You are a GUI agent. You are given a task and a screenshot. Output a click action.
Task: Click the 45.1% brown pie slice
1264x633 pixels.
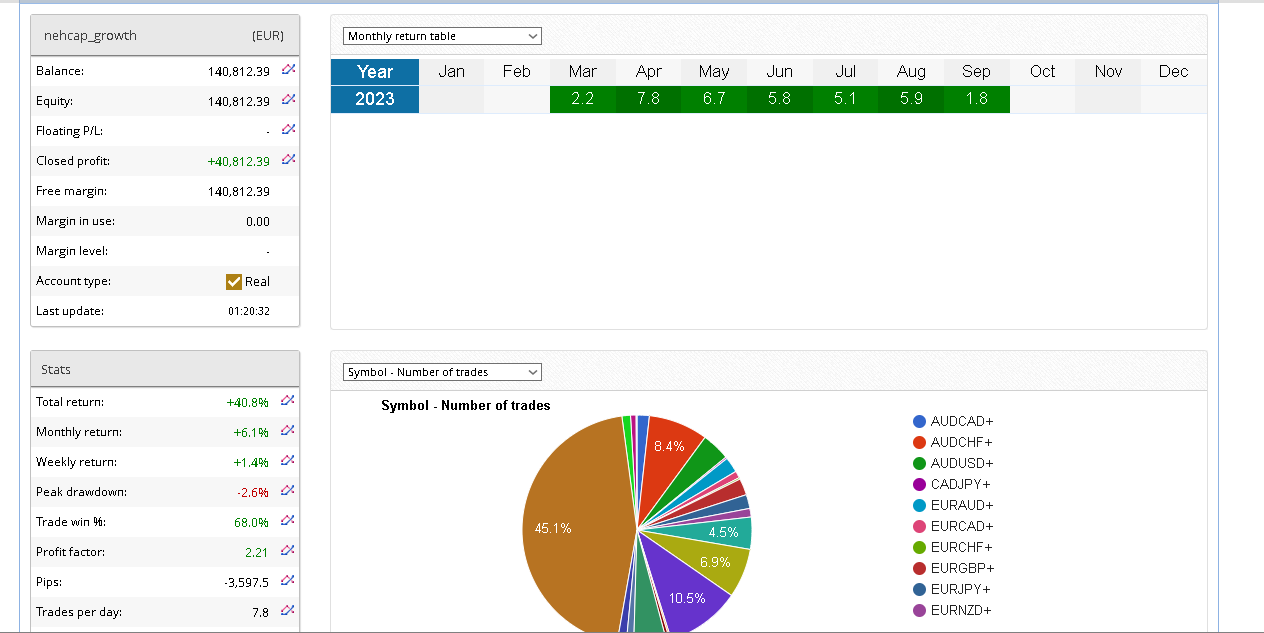[x=570, y=520]
